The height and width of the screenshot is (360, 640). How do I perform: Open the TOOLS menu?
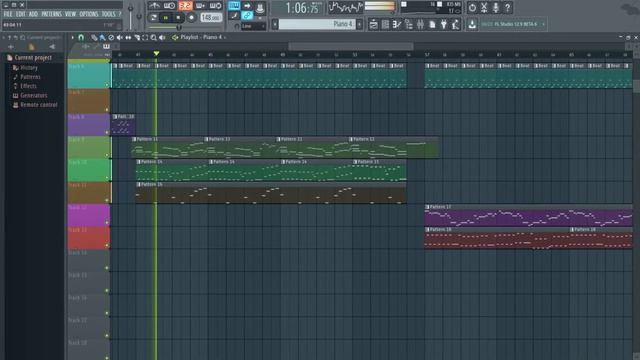(109, 14)
